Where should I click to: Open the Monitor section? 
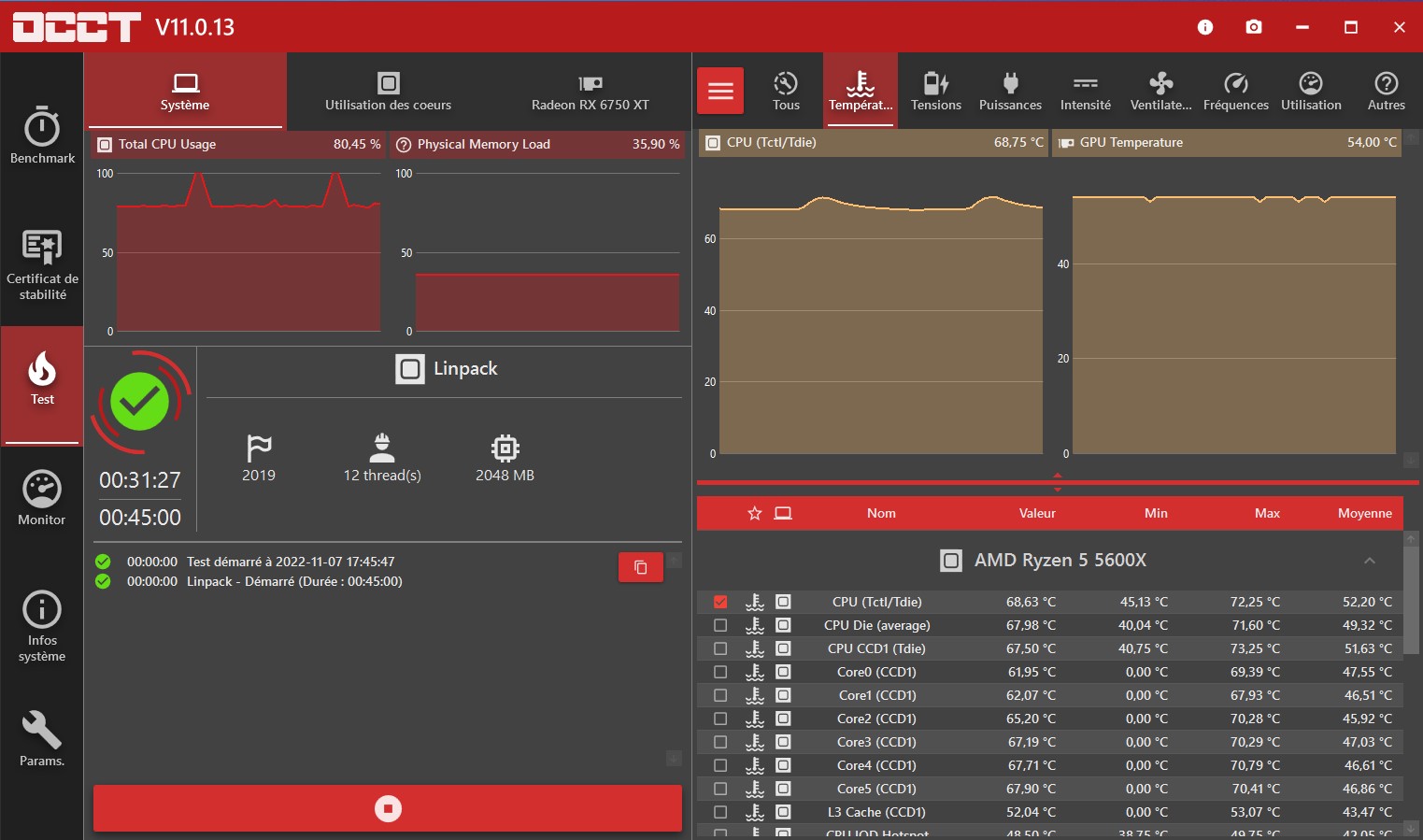tap(42, 498)
